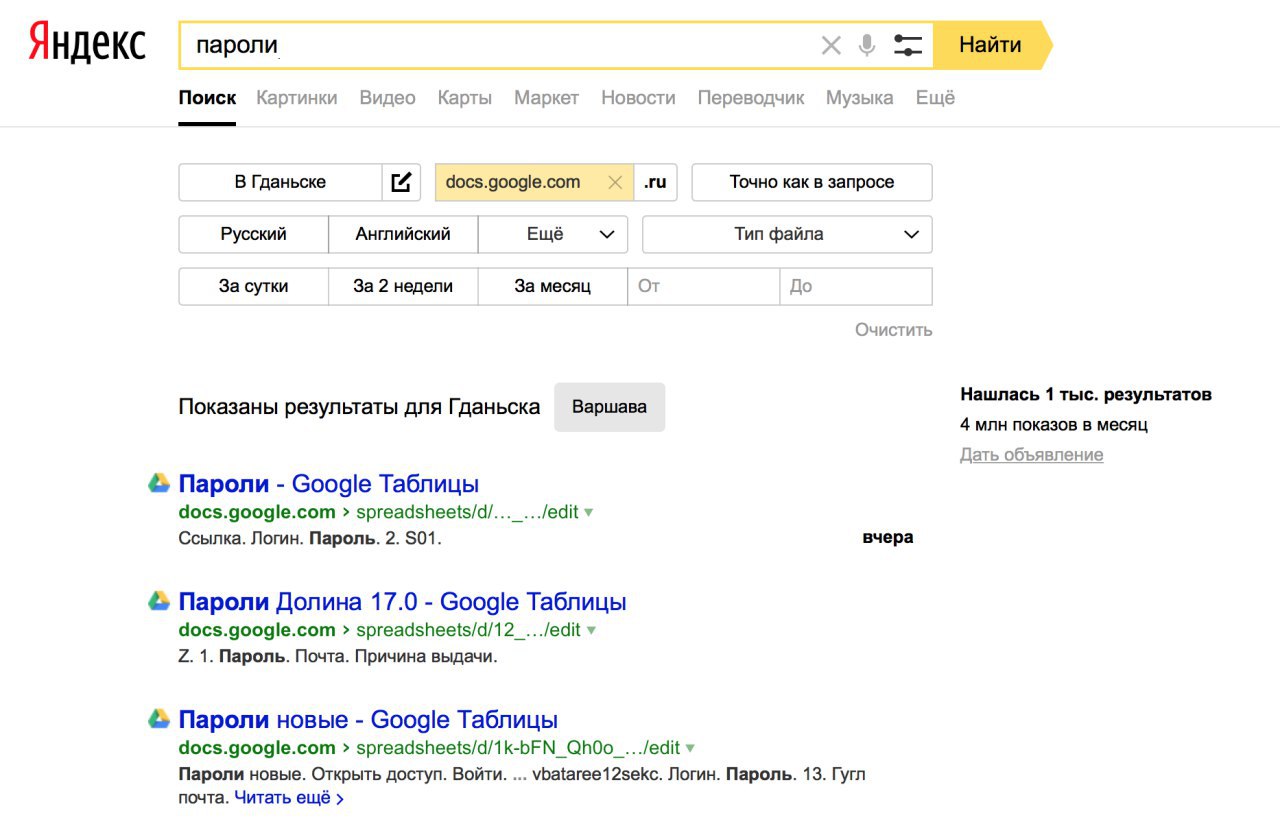Open result Пароли Долина 17.0 - Google Таблицы

403,602
